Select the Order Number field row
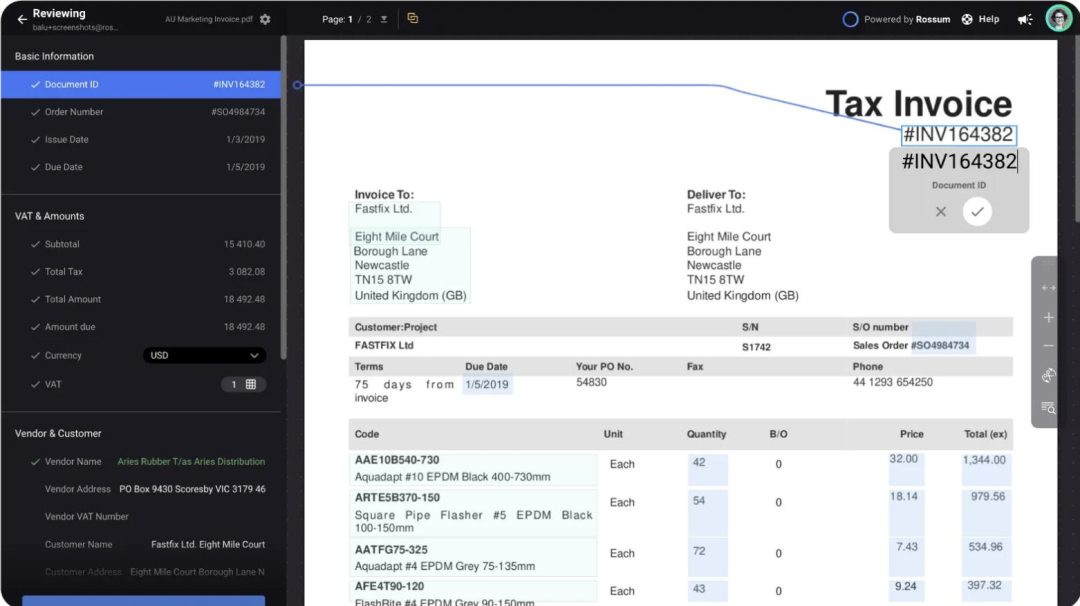Image resolution: width=1080 pixels, height=606 pixels. tap(141, 112)
